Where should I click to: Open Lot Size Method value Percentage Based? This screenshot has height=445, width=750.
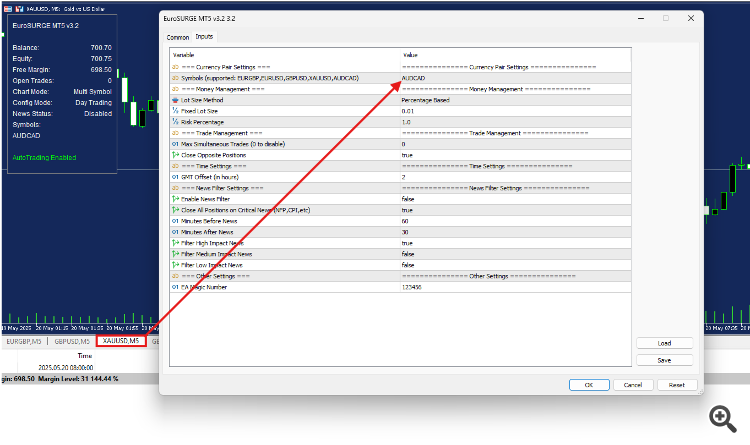click(516, 100)
